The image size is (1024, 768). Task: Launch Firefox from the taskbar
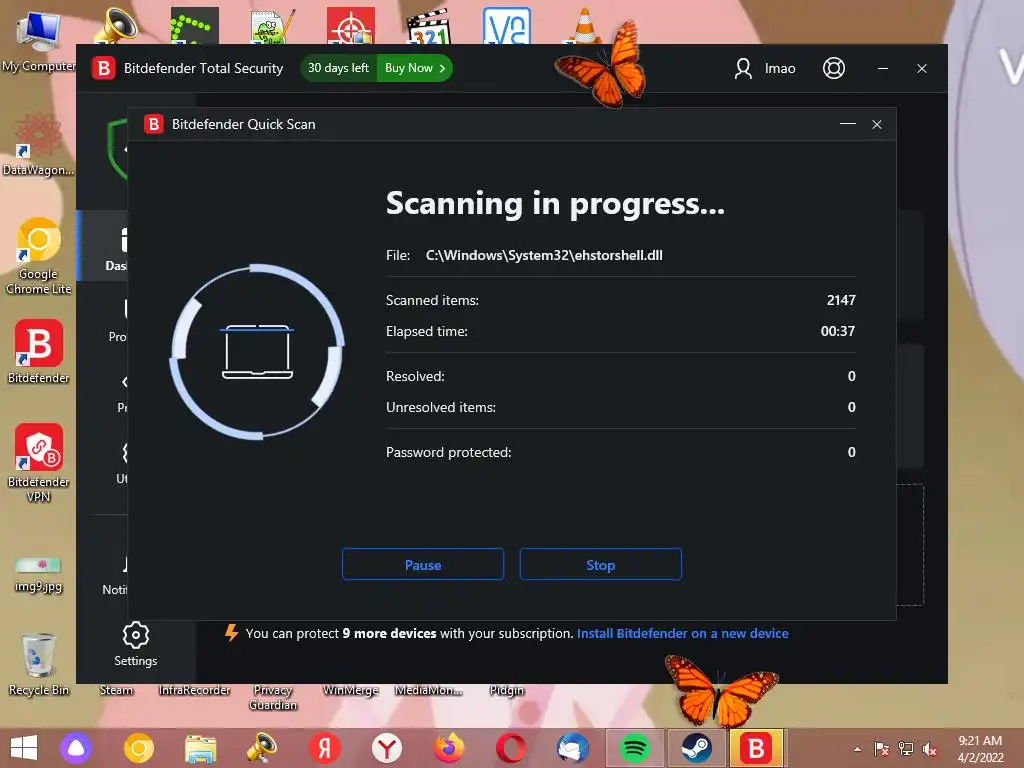(x=449, y=748)
